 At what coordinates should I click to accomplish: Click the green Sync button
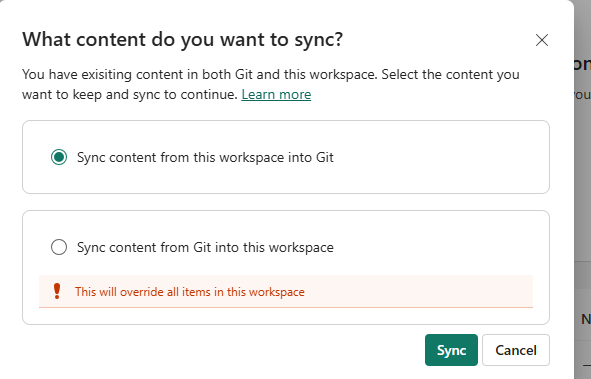click(x=451, y=350)
